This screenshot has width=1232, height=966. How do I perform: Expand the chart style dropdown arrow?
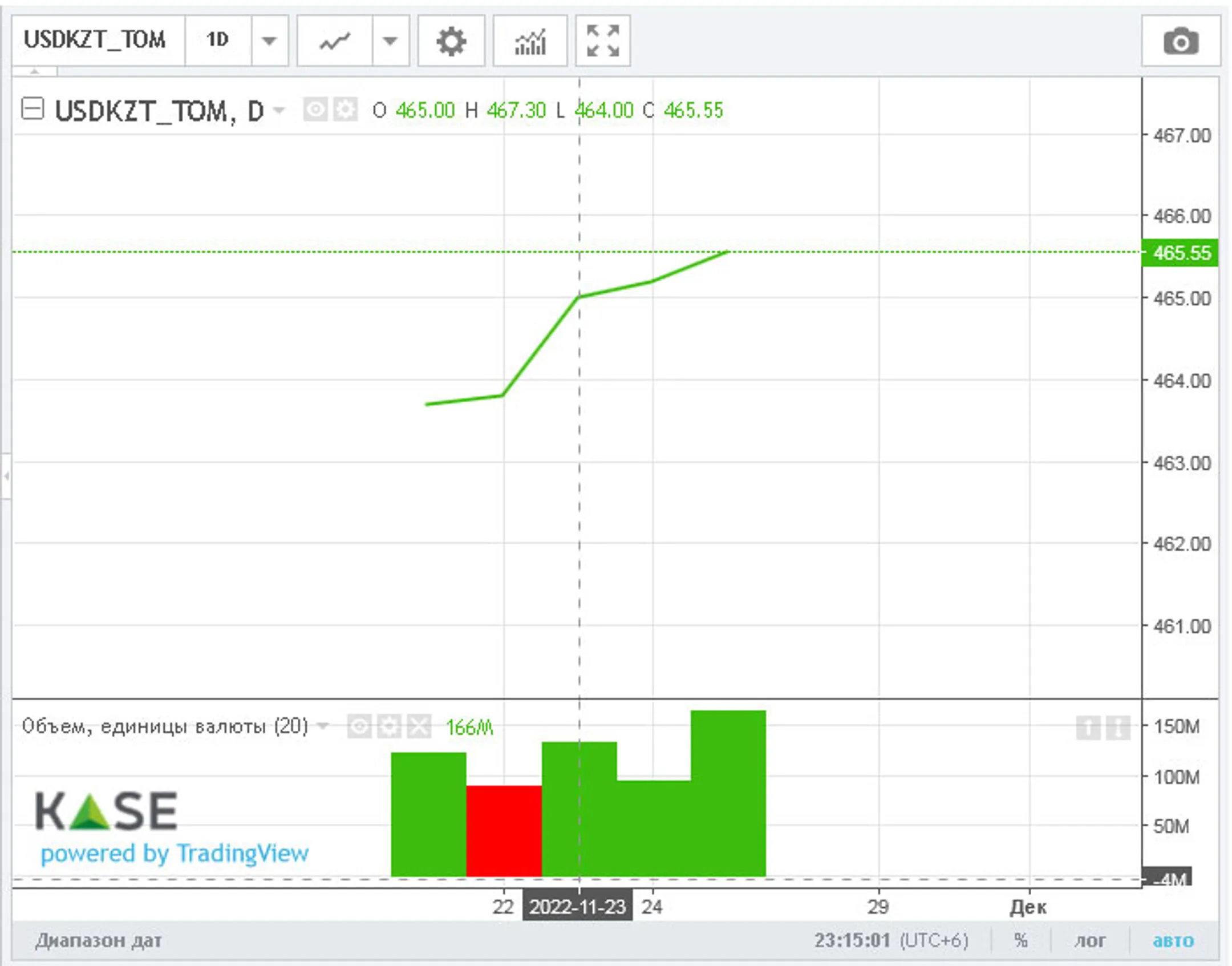(390, 41)
